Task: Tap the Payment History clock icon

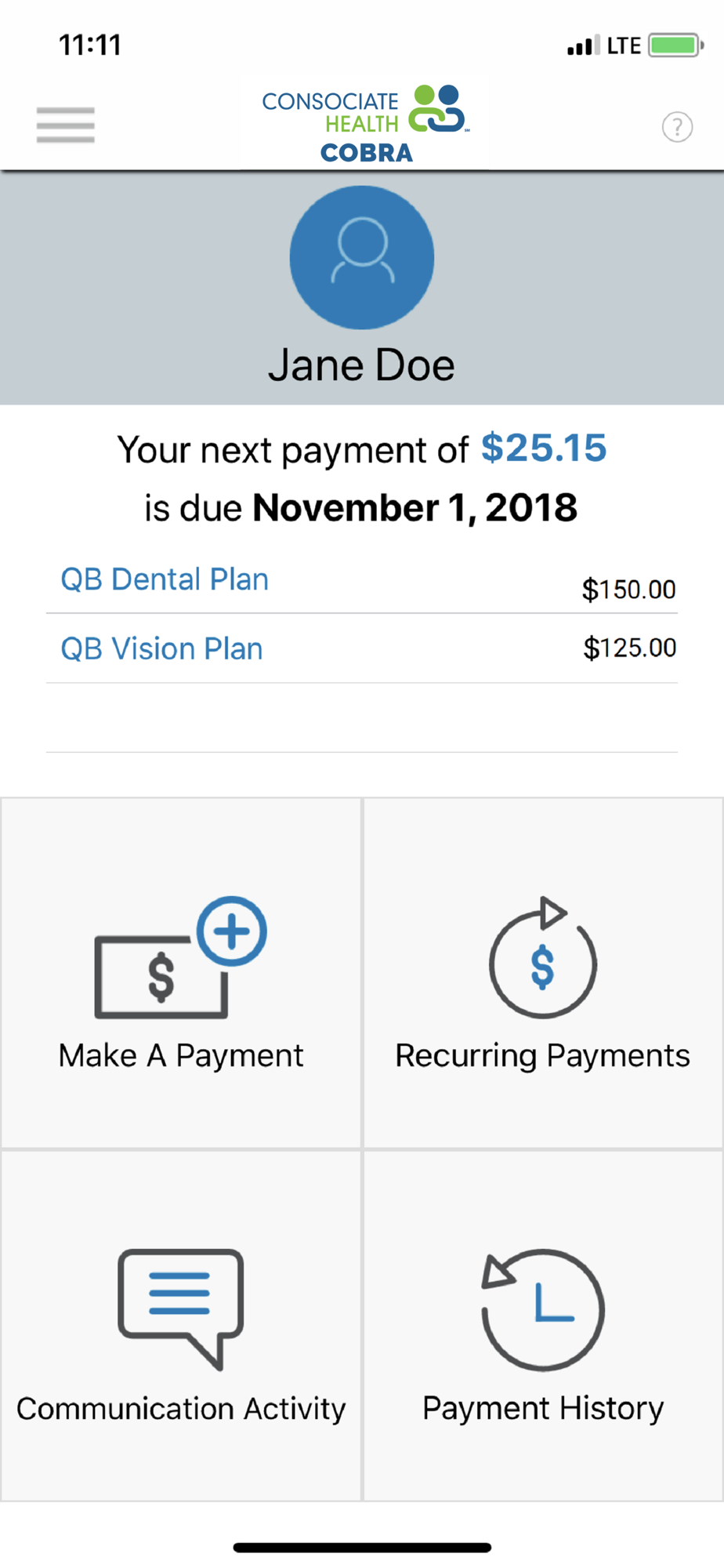Action: pos(543,1309)
